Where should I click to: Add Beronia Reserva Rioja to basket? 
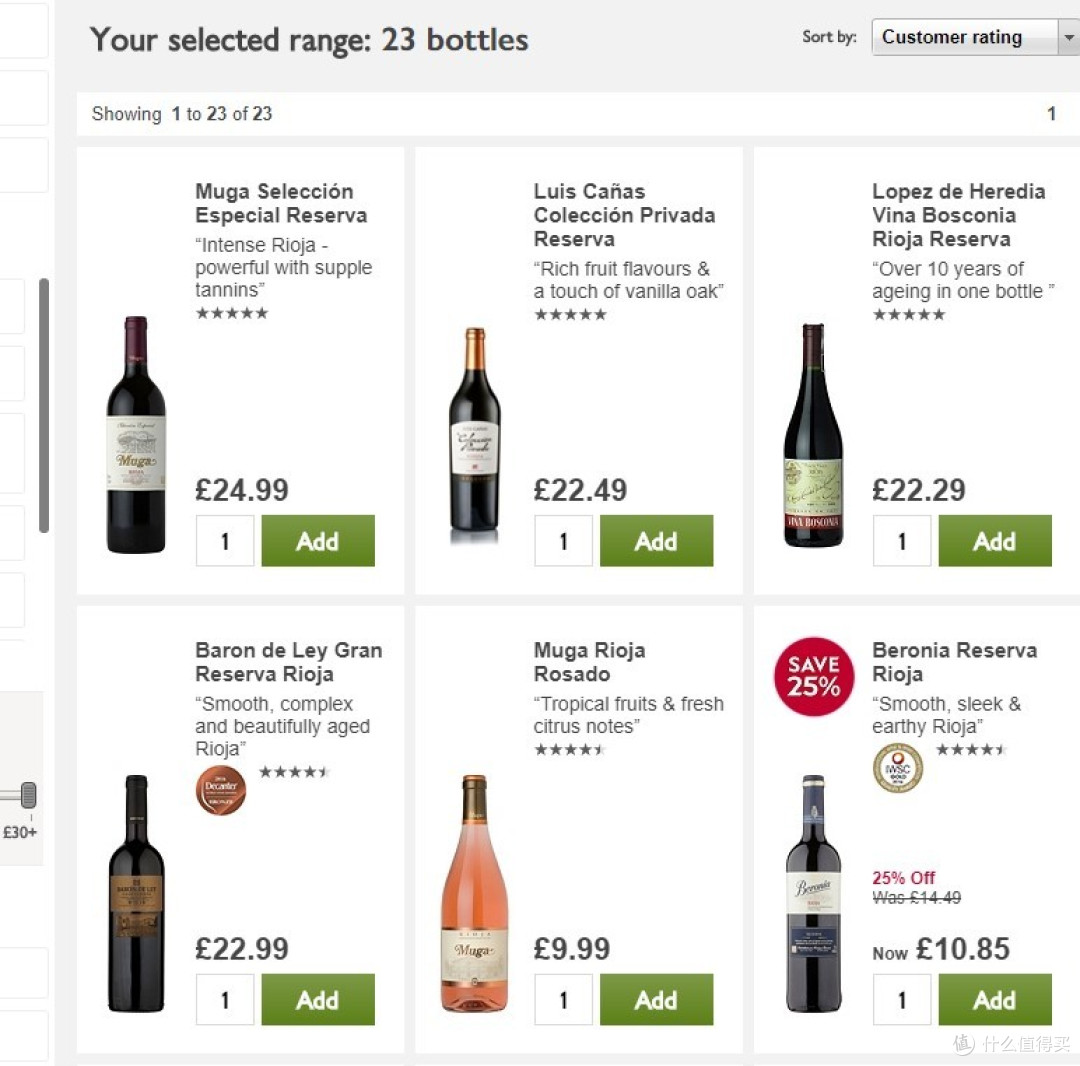tap(995, 999)
